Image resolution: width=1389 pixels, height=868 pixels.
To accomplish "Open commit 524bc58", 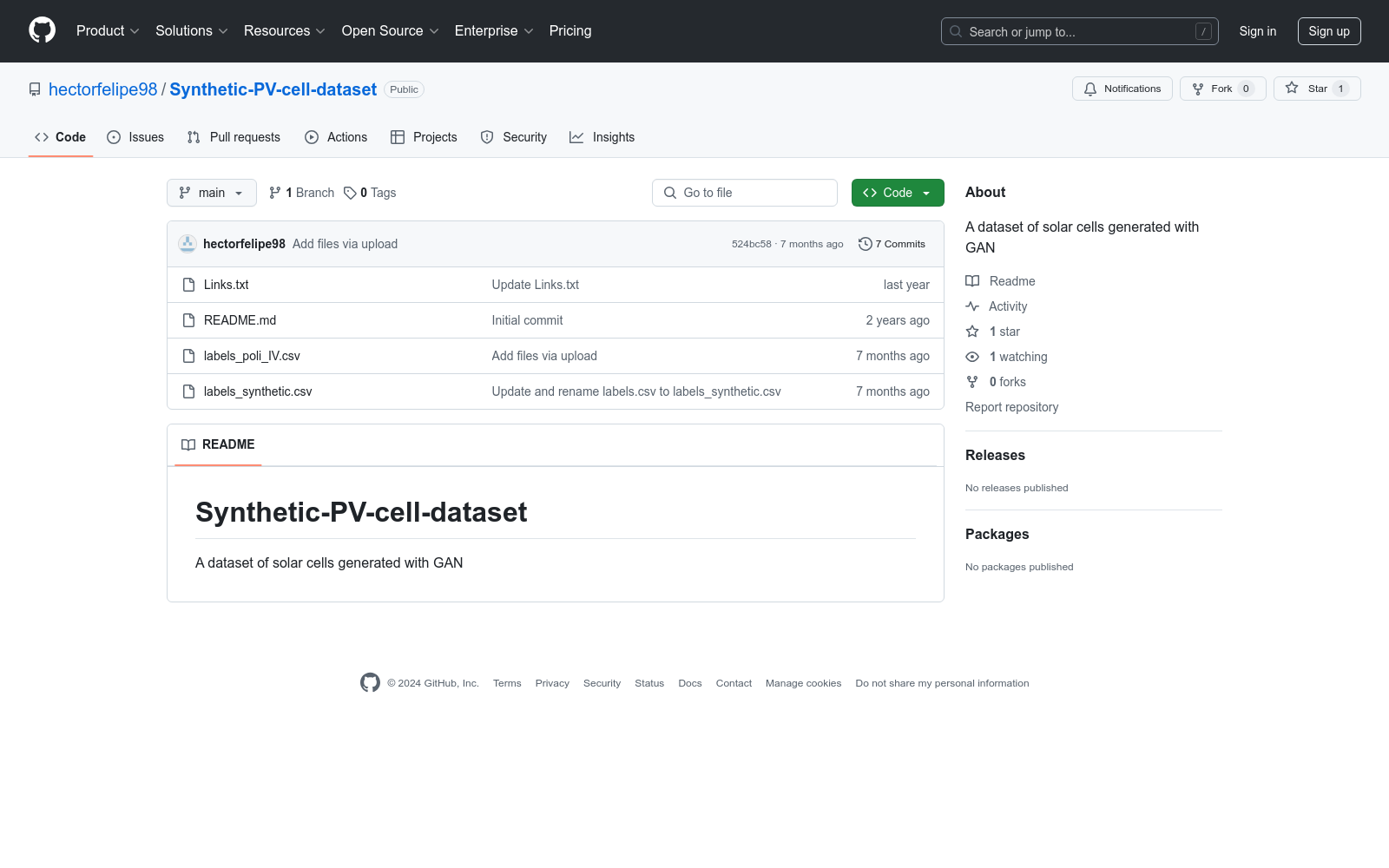I will point(752,244).
